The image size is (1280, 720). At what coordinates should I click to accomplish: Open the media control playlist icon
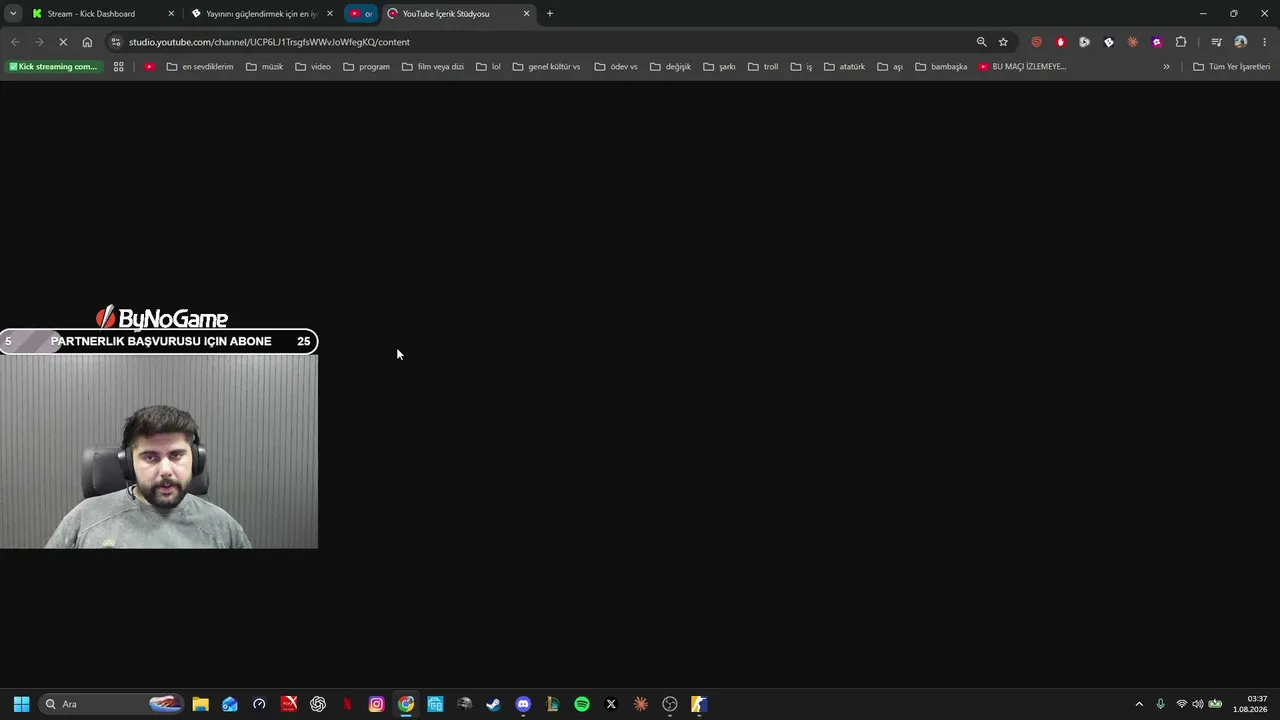[1216, 42]
